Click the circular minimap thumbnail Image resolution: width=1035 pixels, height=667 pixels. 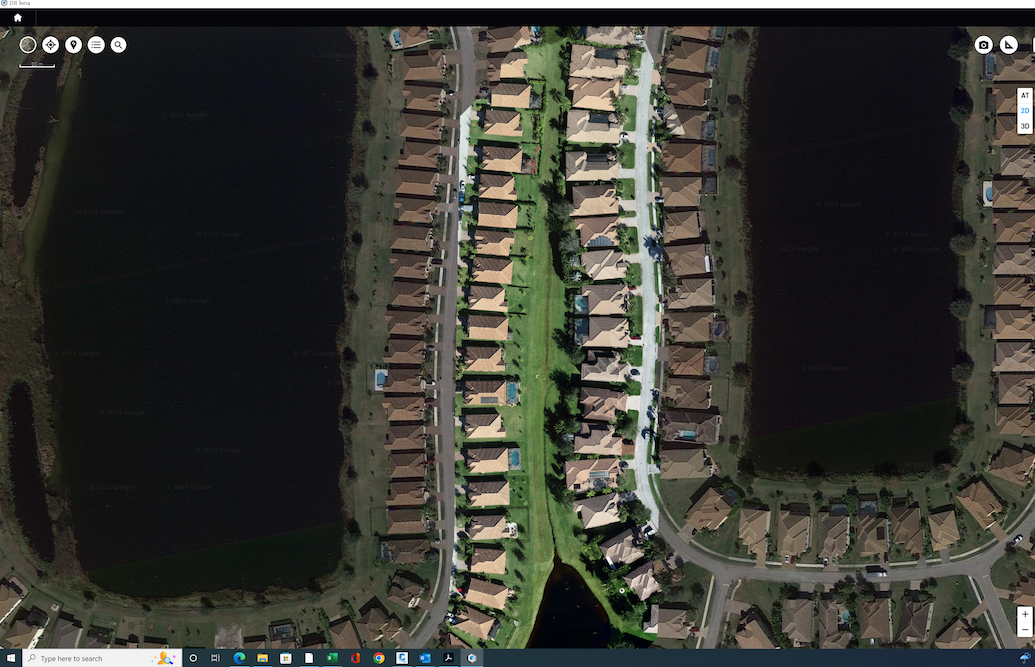click(28, 44)
